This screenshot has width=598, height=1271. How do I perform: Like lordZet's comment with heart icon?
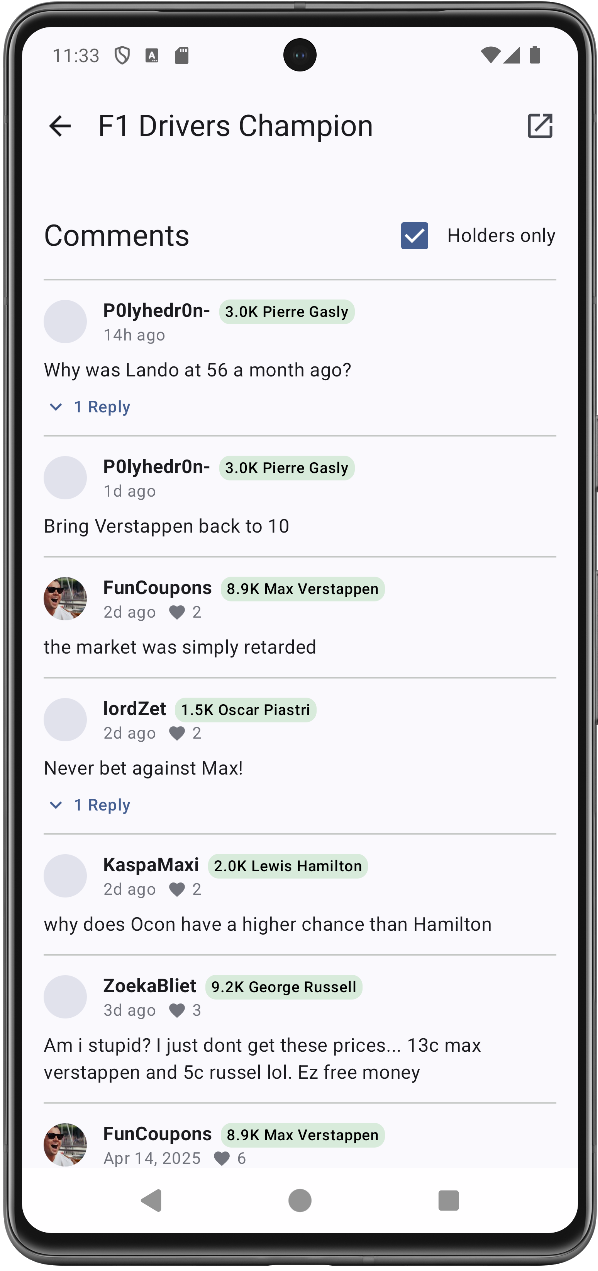pyautogui.click(x=177, y=733)
